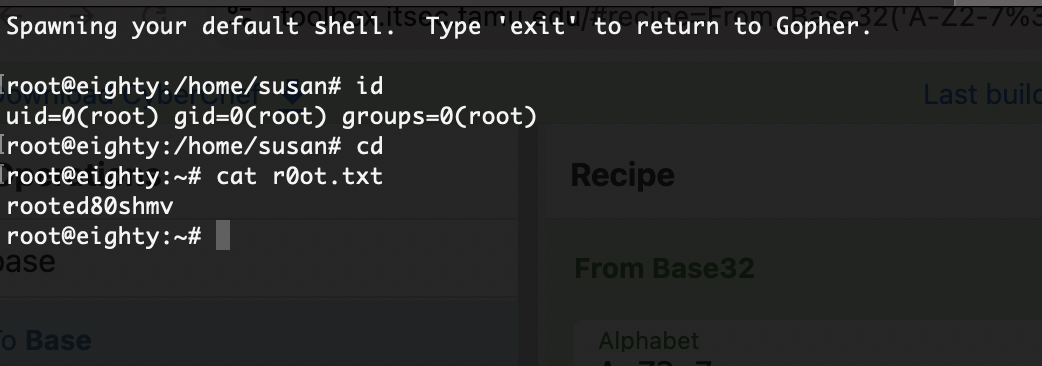Click the divider between the Operations and Recipe panes
The image size is (1042, 366).
(x=532, y=247)
